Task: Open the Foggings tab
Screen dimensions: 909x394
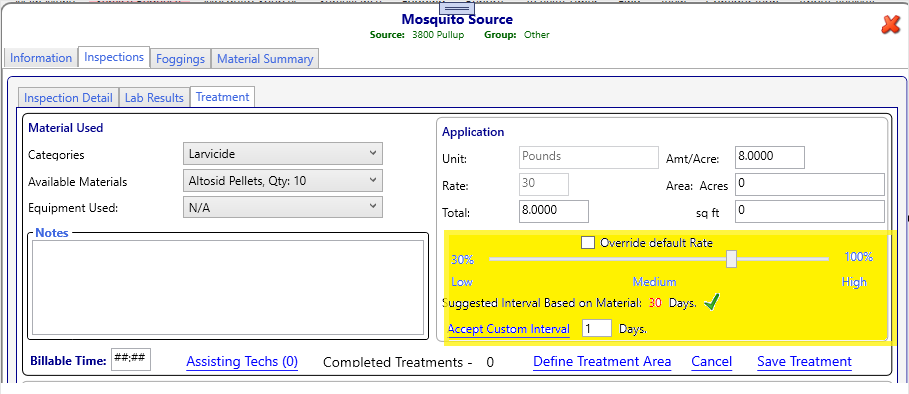Action: click(x=180, y=59)
